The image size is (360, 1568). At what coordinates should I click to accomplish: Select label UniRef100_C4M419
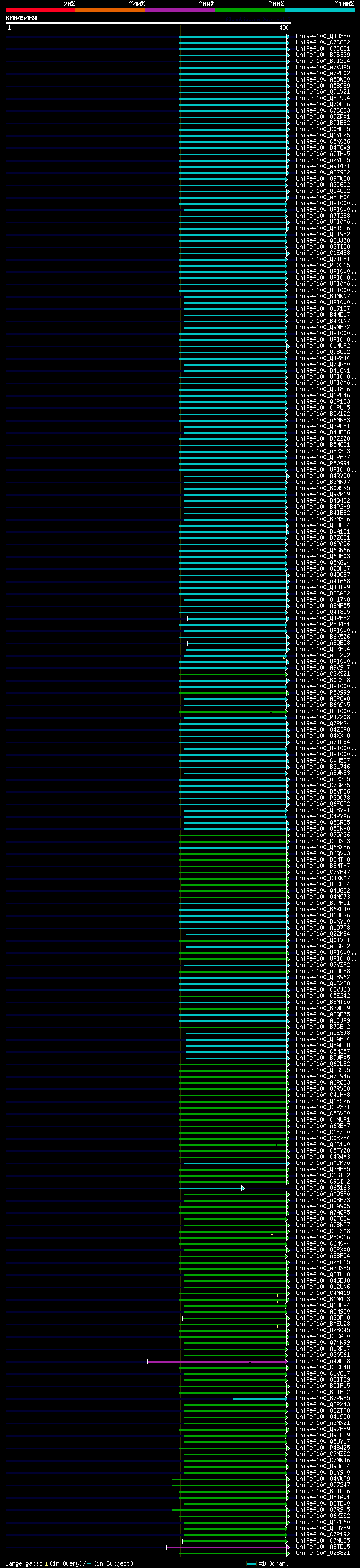[x=323, y=1293]
